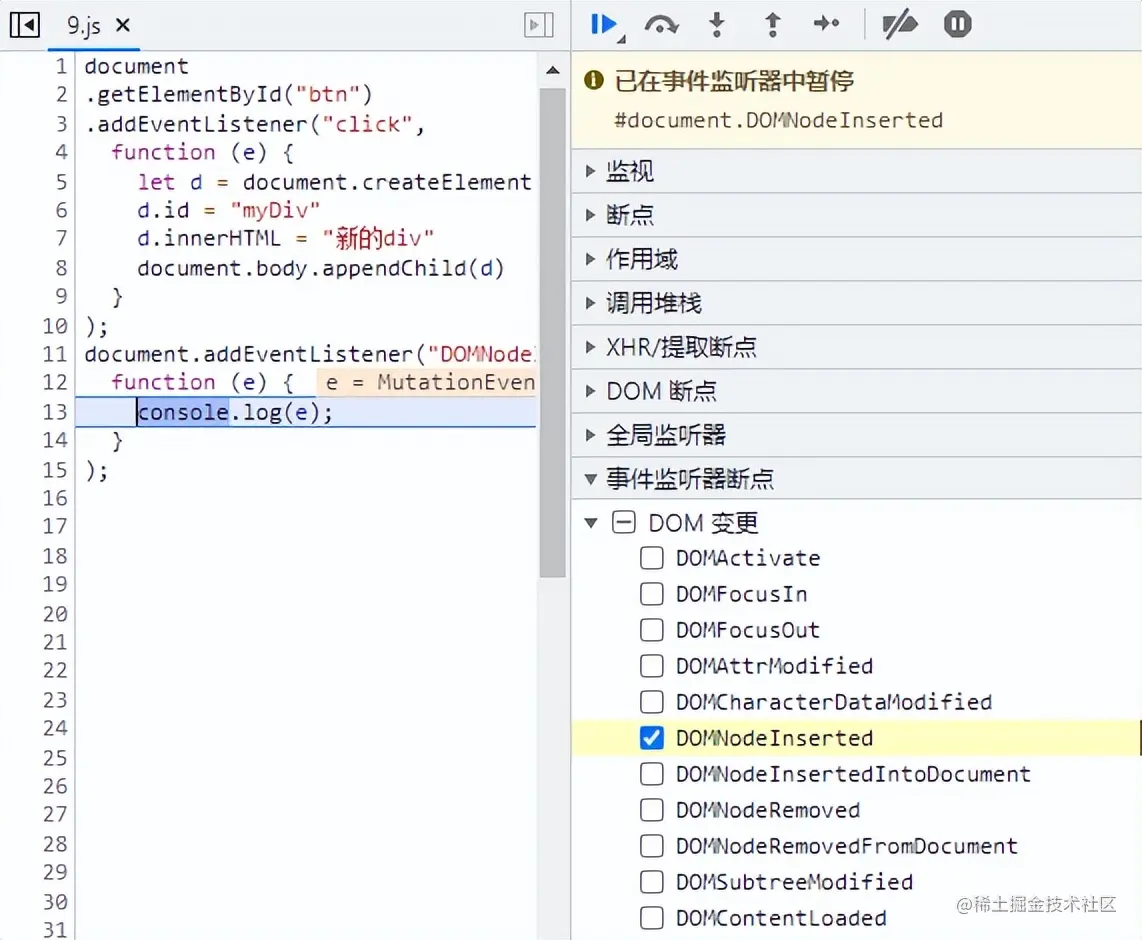Toggle pause on exceptions
1142x940 pixels.
957,25
